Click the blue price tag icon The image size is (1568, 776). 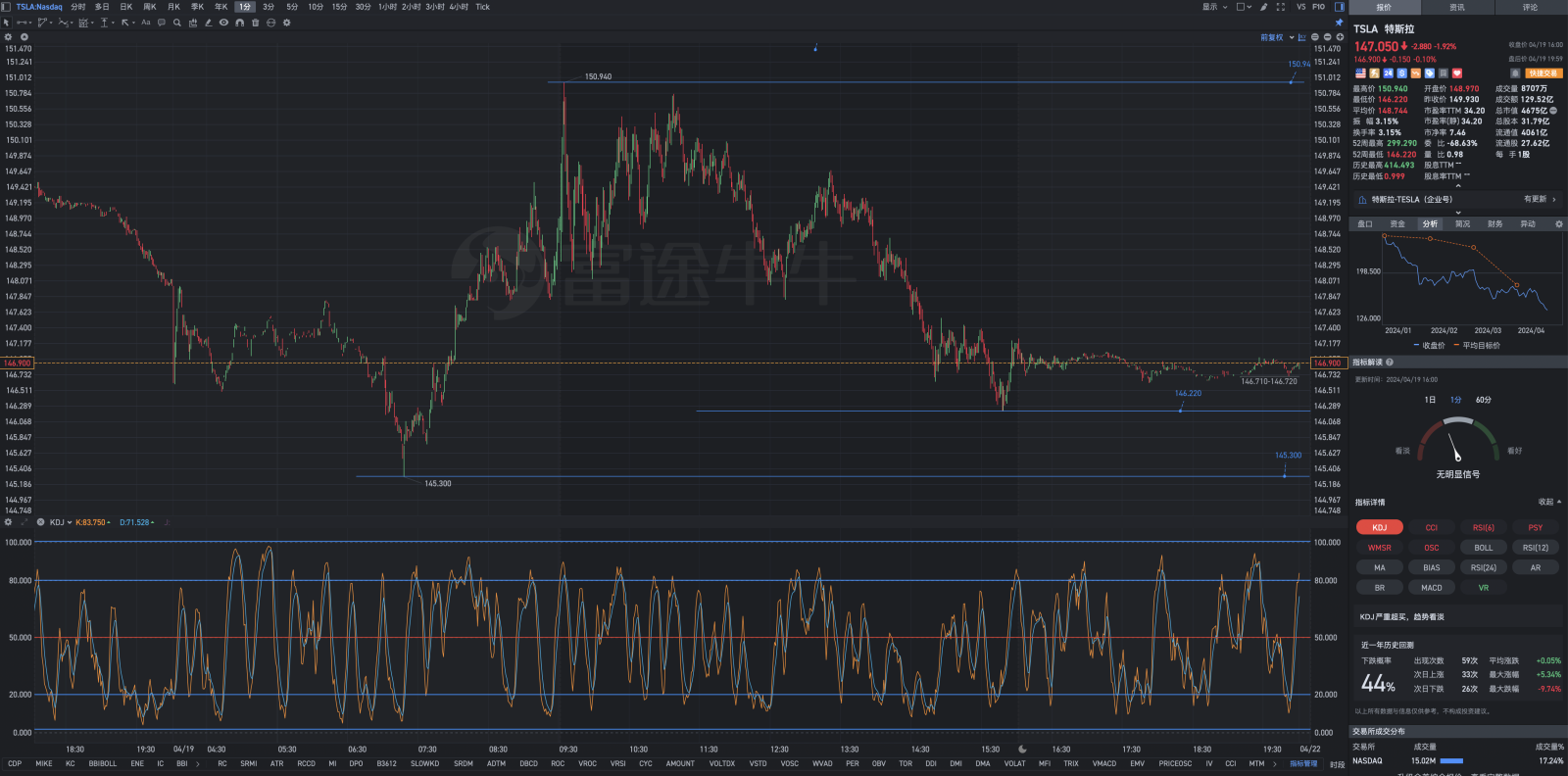click(1429, 73)
